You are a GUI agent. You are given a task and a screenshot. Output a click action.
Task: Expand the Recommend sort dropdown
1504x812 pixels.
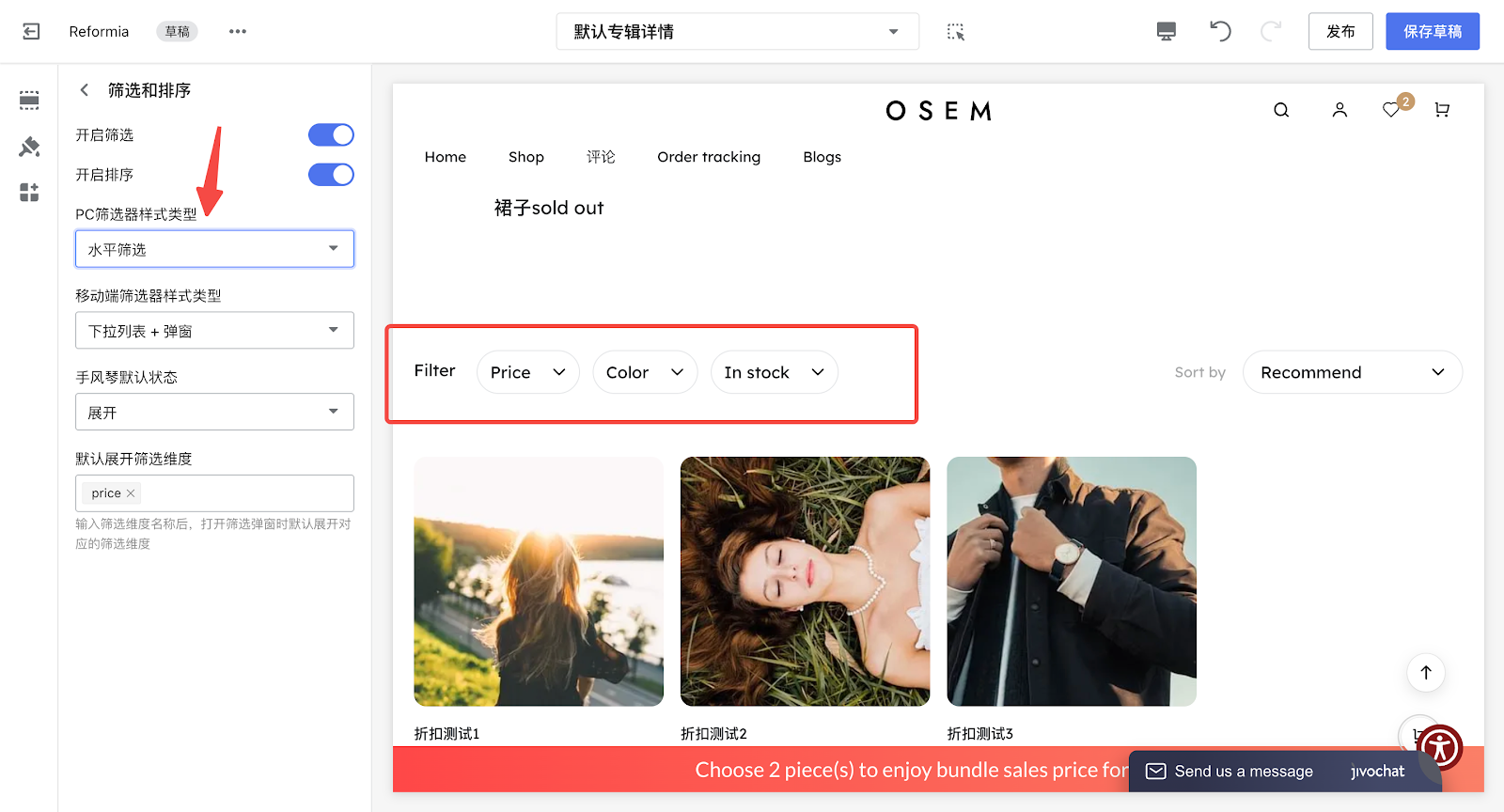pyautogui.click(x=1352, y=373)
